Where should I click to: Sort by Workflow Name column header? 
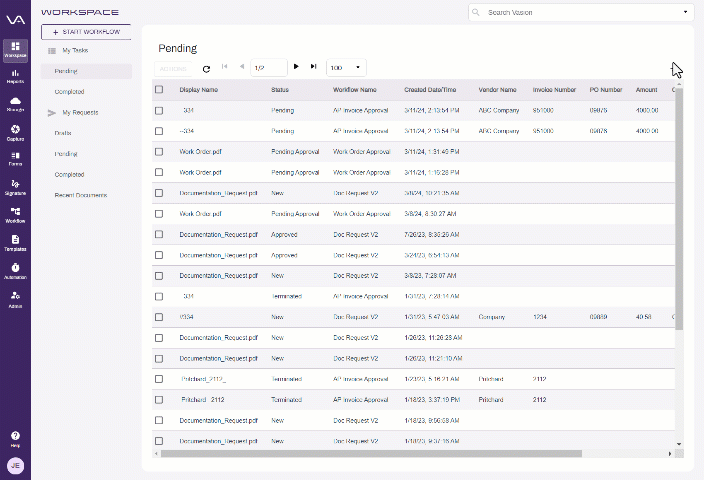354,90
